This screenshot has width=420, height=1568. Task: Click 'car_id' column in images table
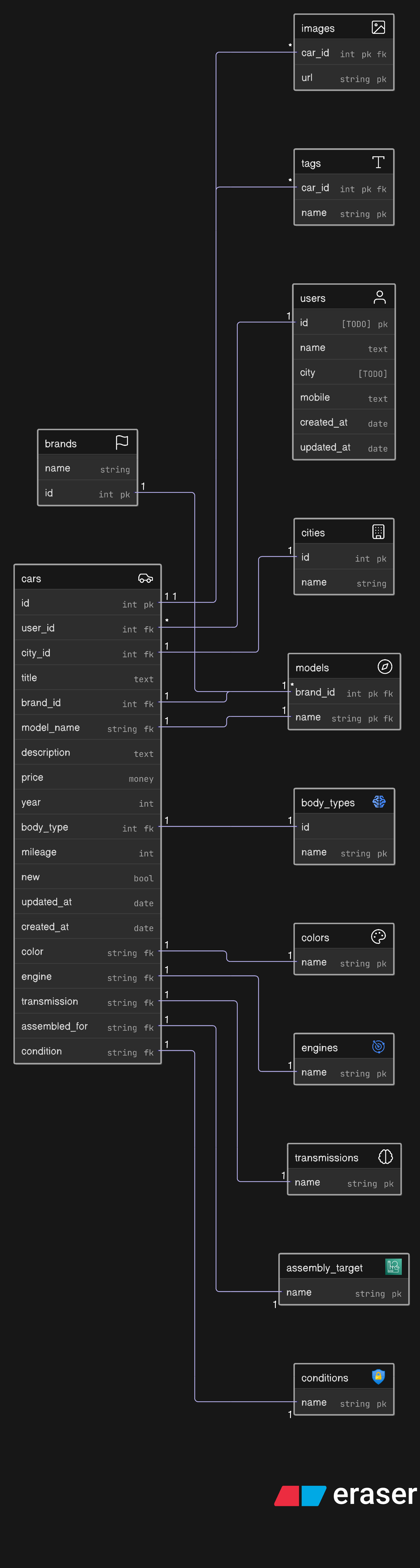click(x=344, y=53)
